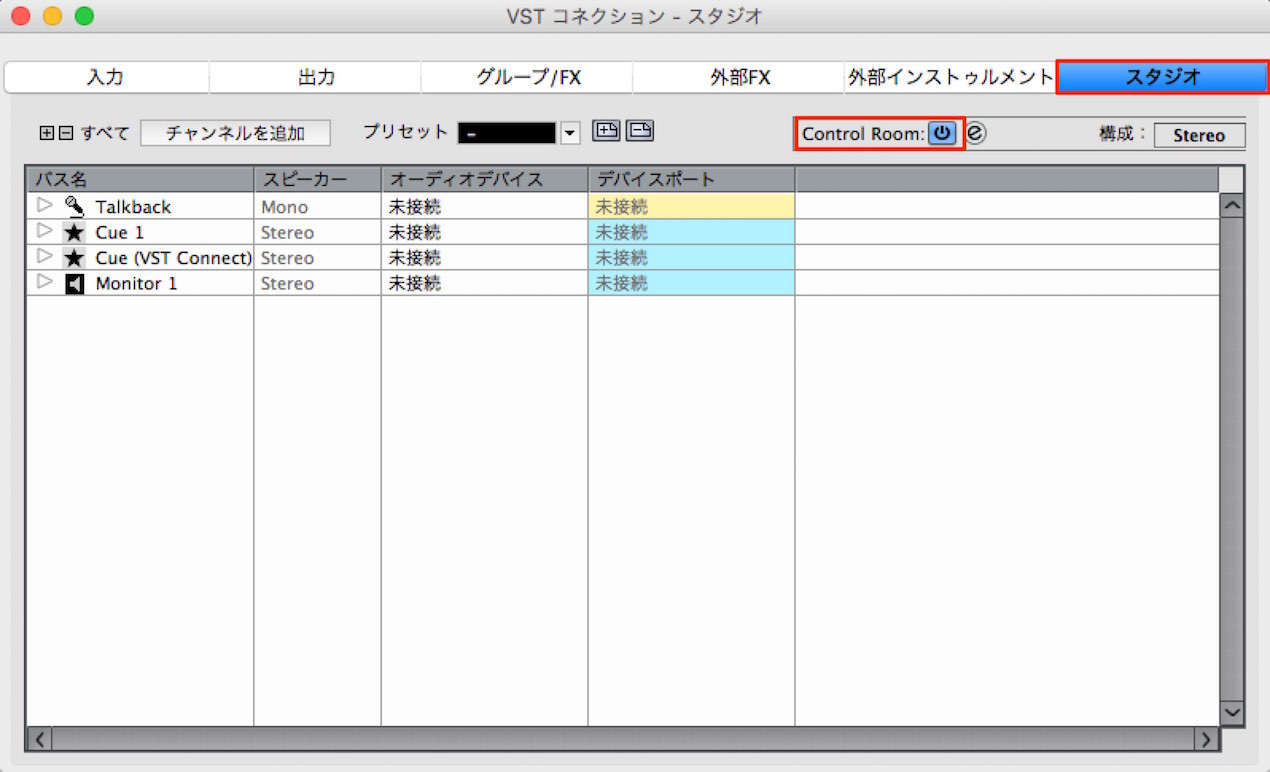
Task: Click the オーディオデバイス column header
Action: [x=484, y=180]
